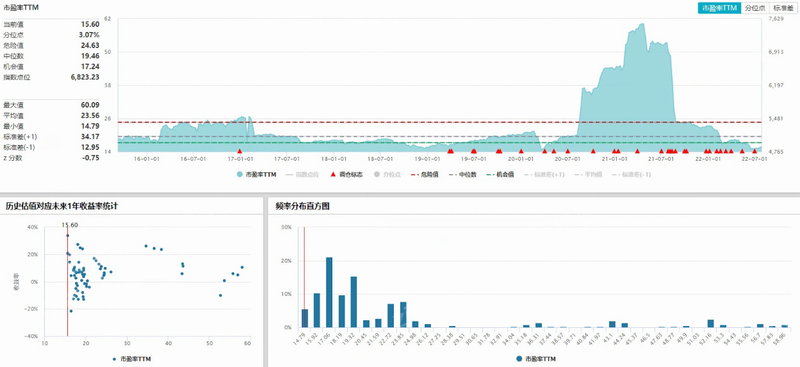The height and width of the screenshot is (367, 800).
Task: Select the active 市盈率TTM tab button
Action: pyautogui.click(x=719, y=8)
